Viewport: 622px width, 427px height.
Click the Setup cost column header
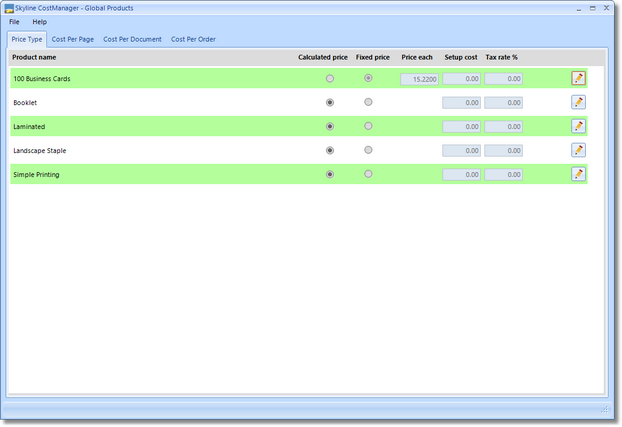(x=461, y=57)
